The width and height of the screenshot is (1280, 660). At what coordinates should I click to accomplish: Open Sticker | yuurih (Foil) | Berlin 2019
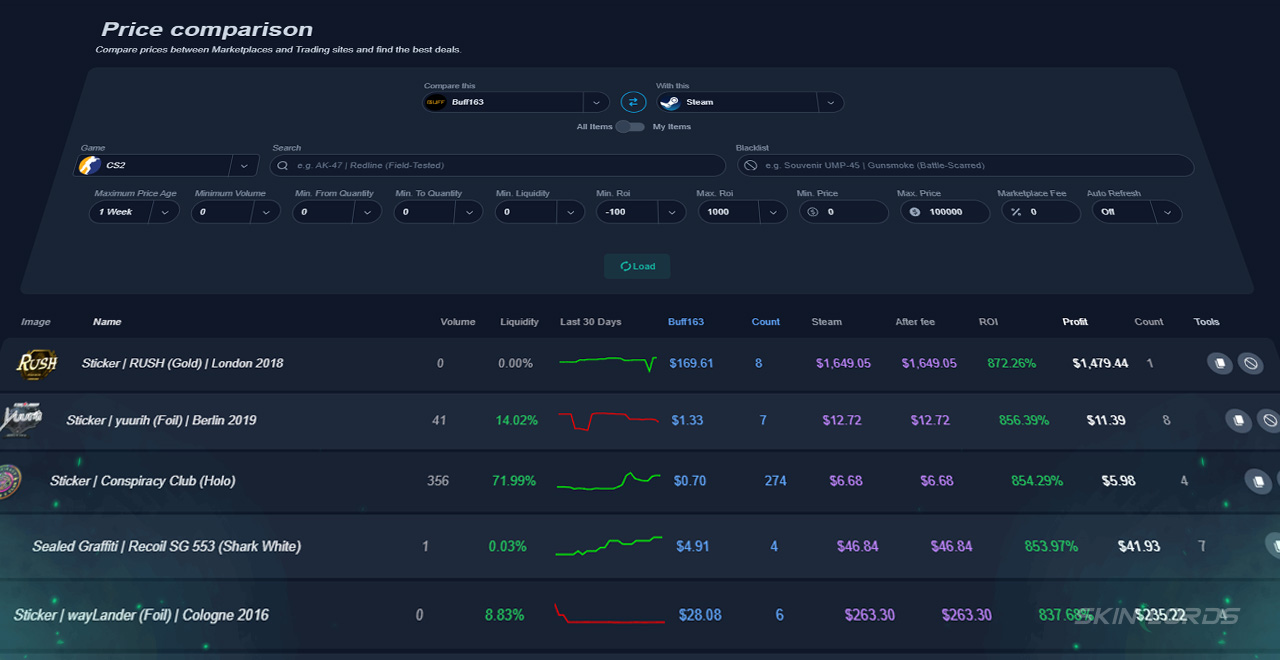coord(161,421)
